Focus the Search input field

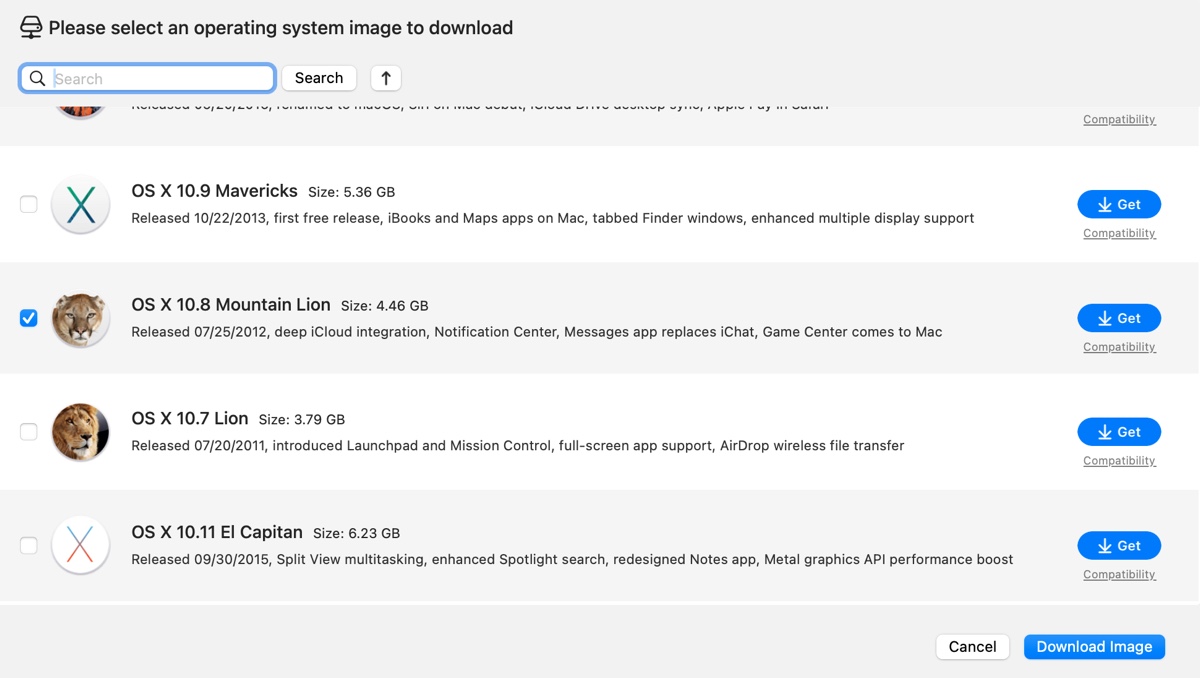160,78
